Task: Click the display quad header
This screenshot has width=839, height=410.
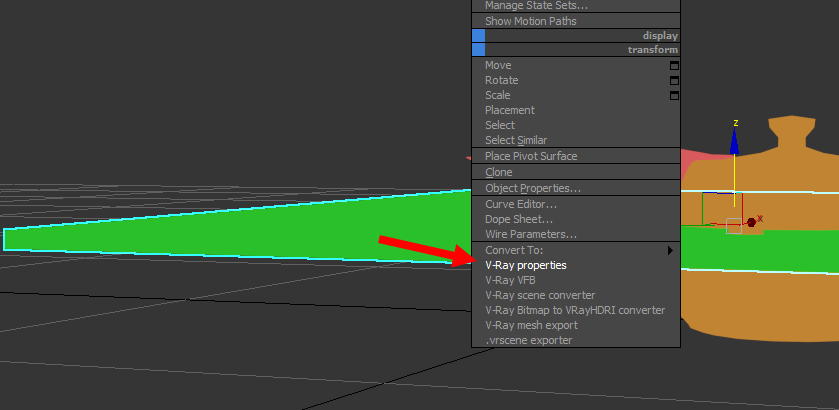Action: [x=576, y=36]
